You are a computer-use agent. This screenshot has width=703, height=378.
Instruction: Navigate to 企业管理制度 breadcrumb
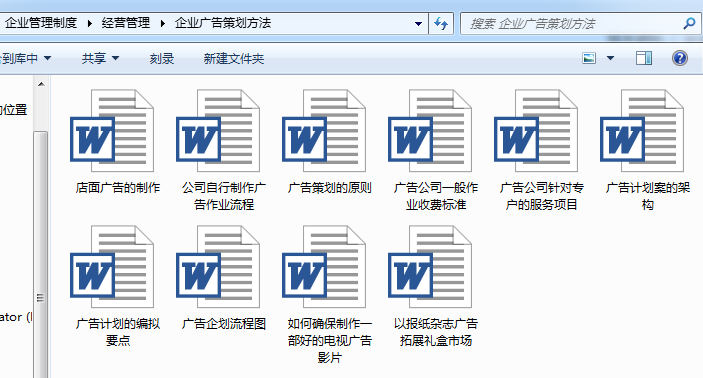41,23
